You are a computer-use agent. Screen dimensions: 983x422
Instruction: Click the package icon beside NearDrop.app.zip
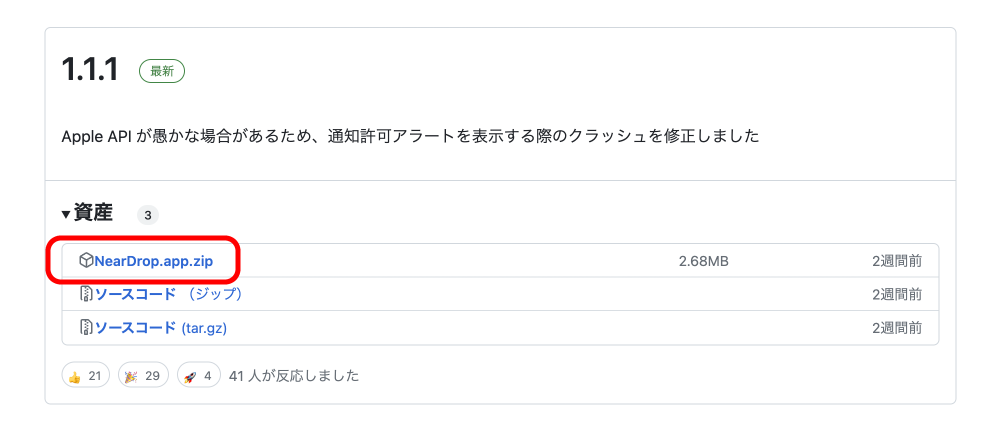pos(86,261)
